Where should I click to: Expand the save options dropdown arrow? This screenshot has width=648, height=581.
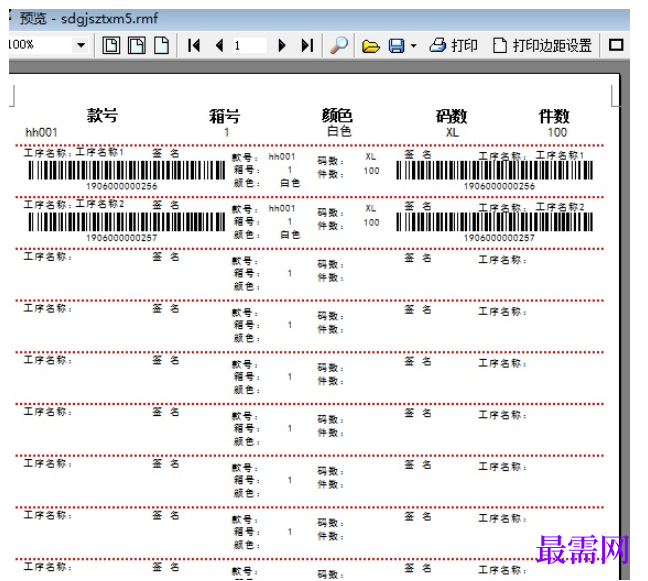[x=413, y=46]
